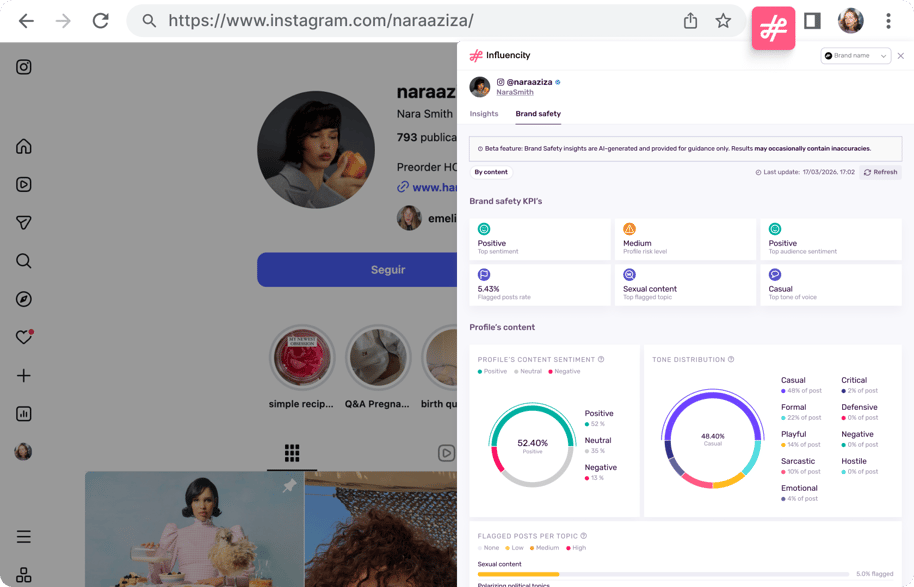Open Explore compass icon
Viewport: 914px width, 587px height.
[23, 299]
